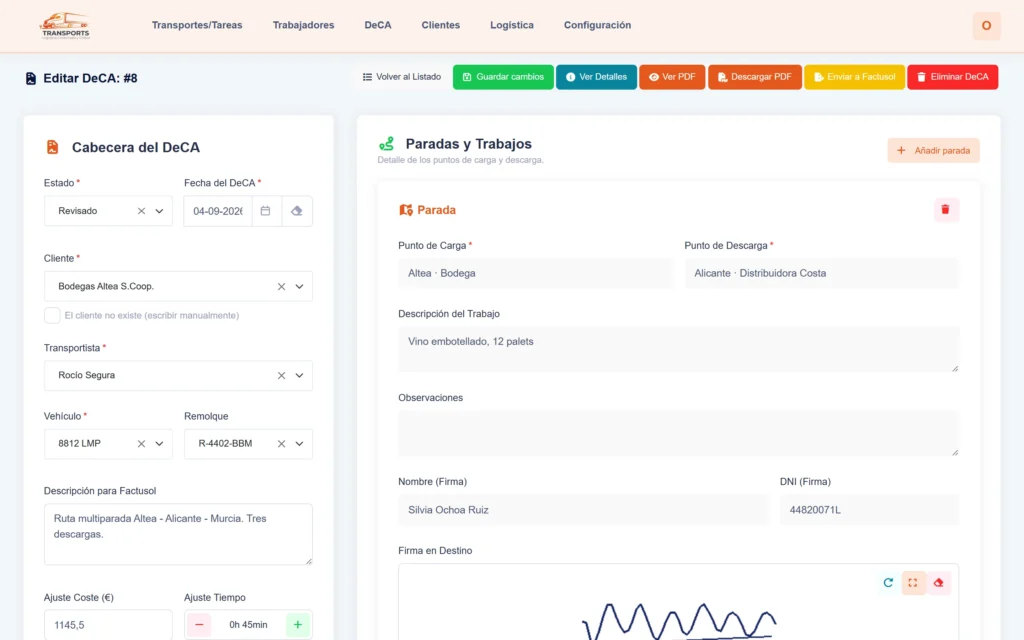Open the DeCA menu item
The width and height of the screenshot is (1024, 640).
point(378,25)
